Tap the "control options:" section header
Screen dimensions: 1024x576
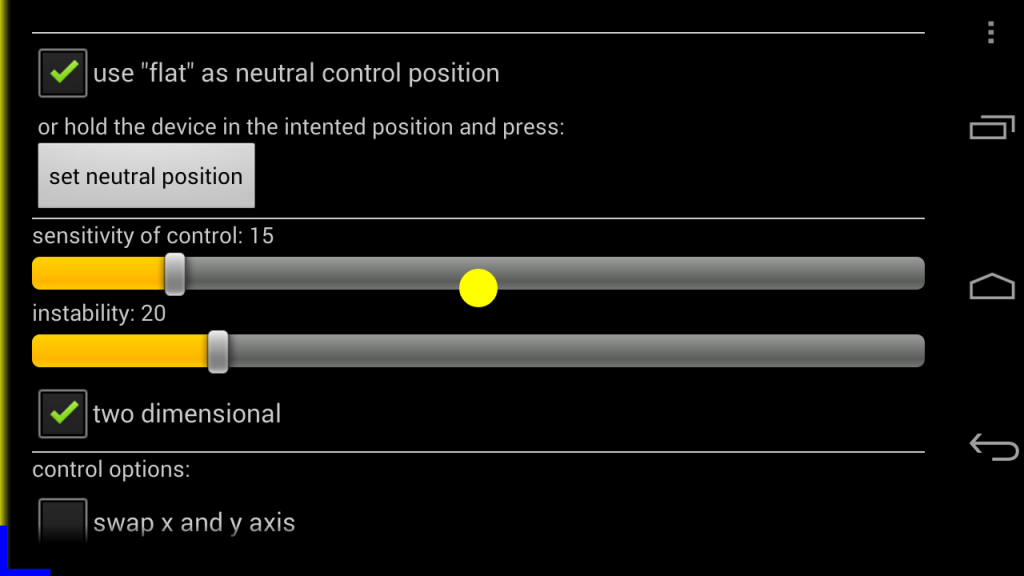point(111,469)
